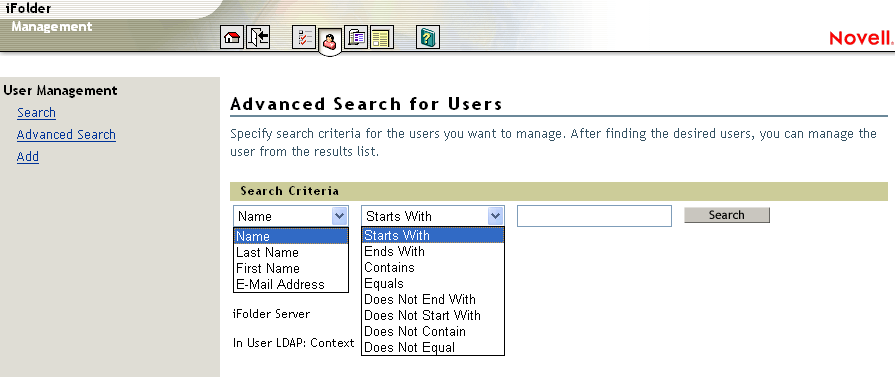Open the Search link in User Management
The height and width of the screenshot is (377, 895).
point(37,113)
